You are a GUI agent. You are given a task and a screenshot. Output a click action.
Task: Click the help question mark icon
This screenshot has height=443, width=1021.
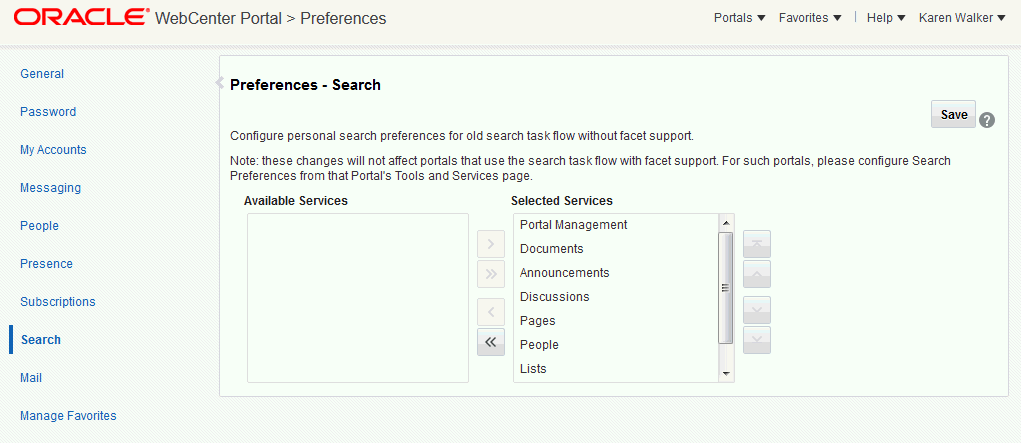pos(987,121)
